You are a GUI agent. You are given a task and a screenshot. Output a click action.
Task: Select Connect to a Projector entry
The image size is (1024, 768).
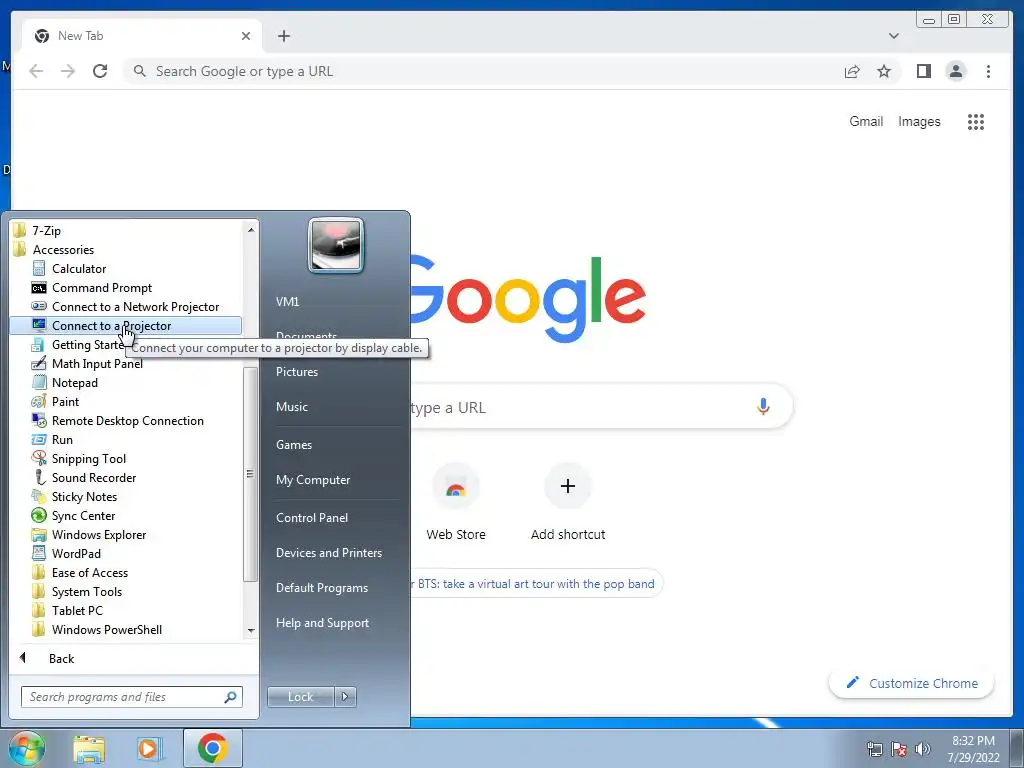pos(125,325)
